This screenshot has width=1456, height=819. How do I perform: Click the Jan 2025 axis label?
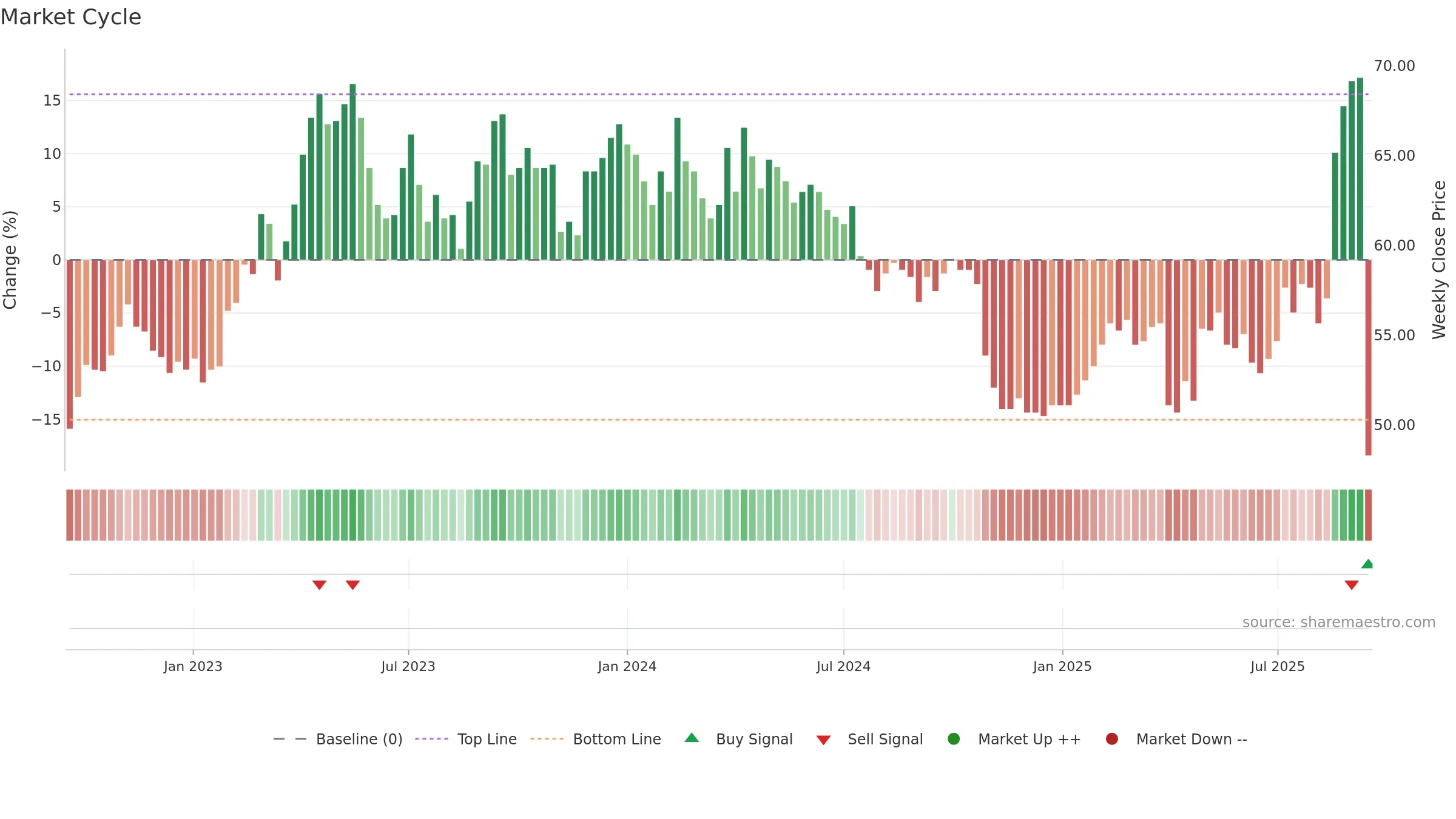[1062, 666]
